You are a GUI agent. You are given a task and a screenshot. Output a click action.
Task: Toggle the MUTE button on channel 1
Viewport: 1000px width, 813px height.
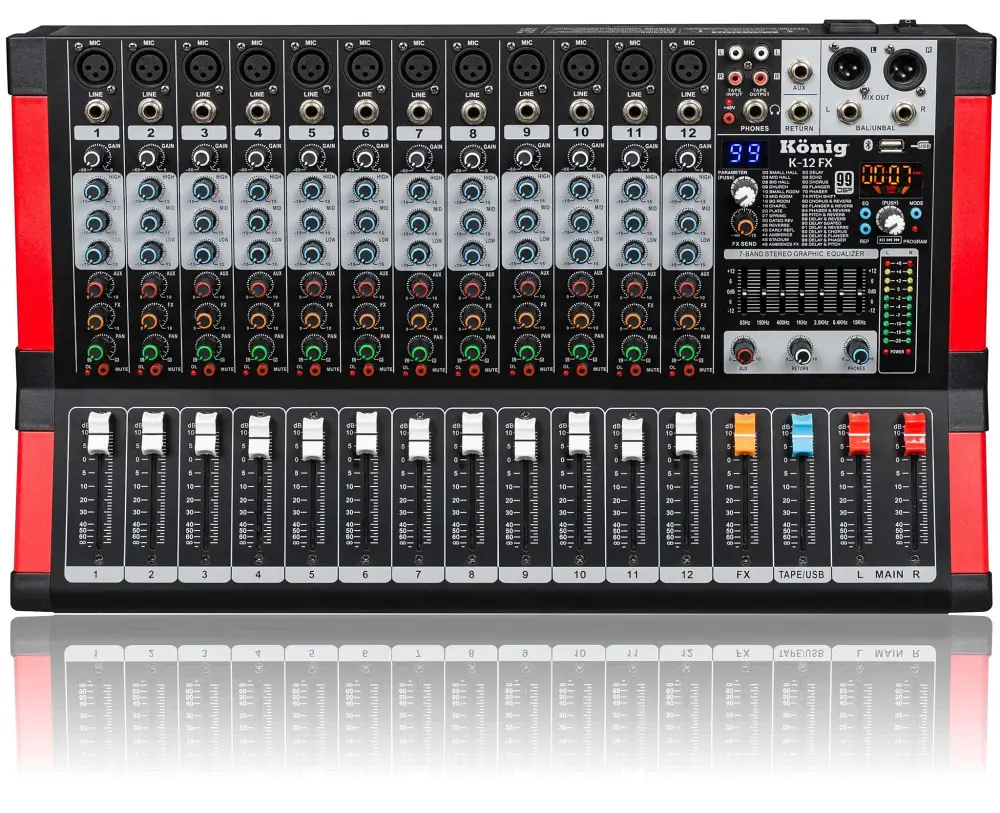[103, 370]
